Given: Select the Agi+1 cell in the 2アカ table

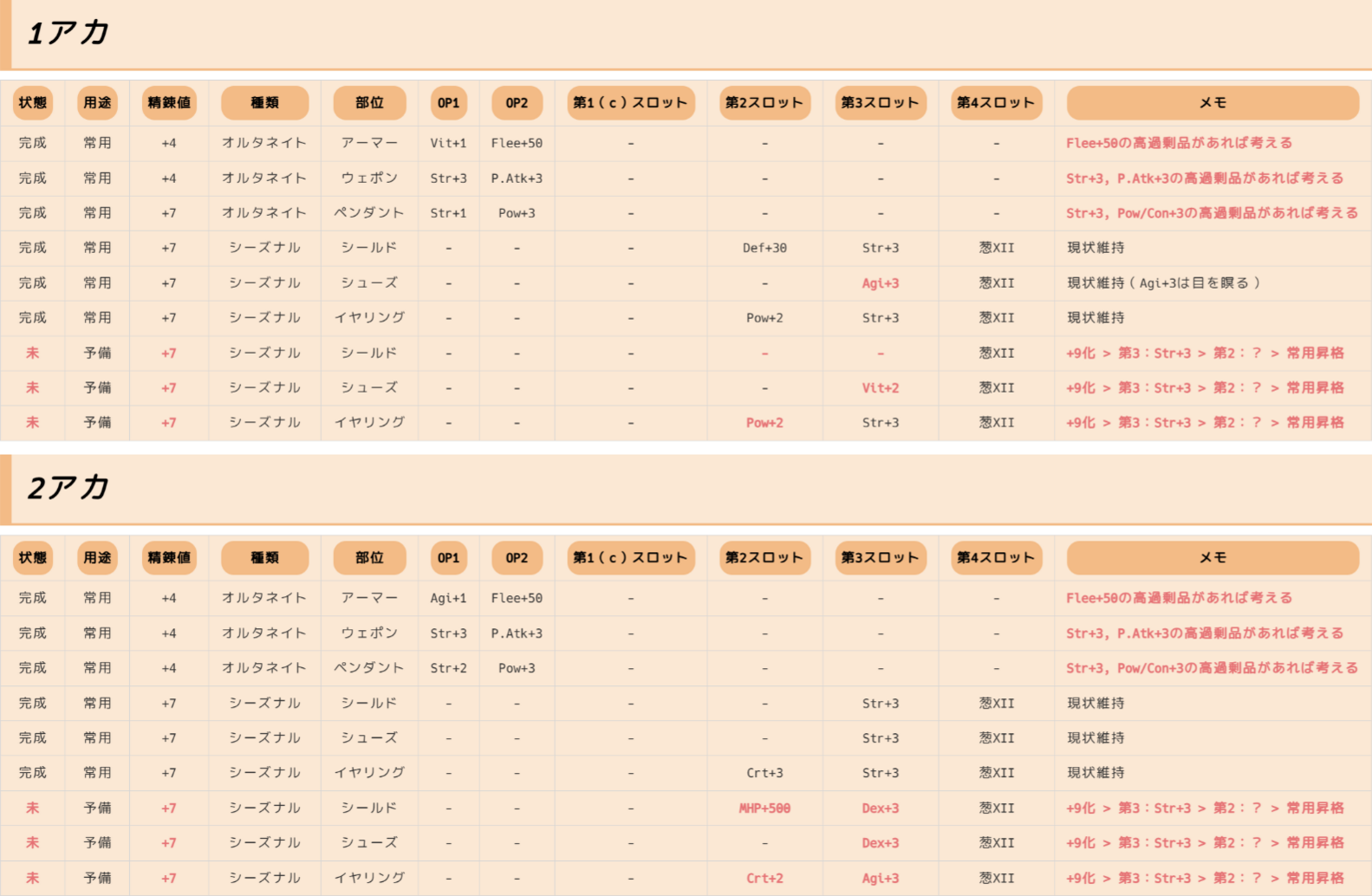Looking at the screenshot, I should pyautogui.click(x=448, y=598).
